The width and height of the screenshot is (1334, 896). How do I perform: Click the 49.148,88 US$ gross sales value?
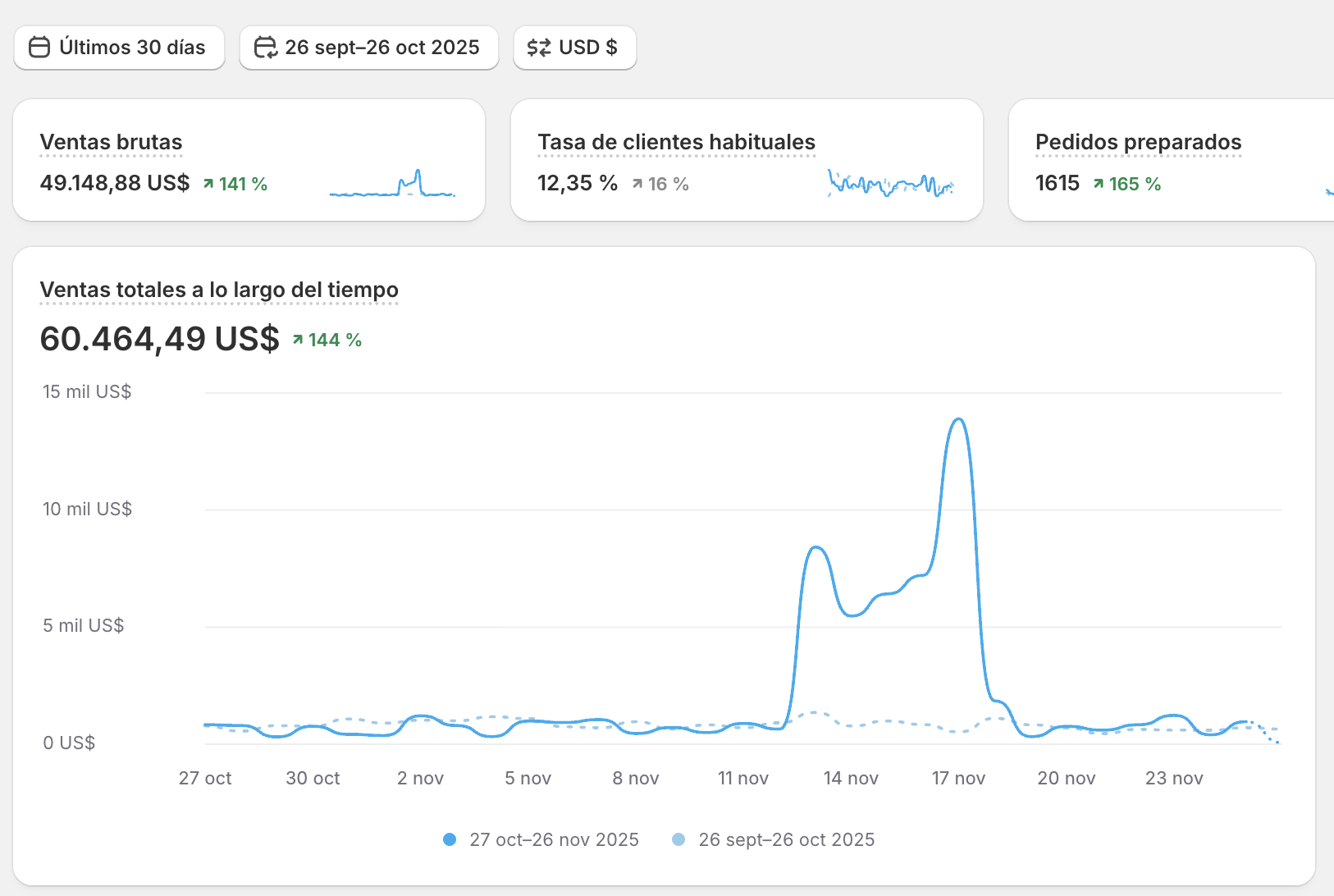tap(115, 183)
